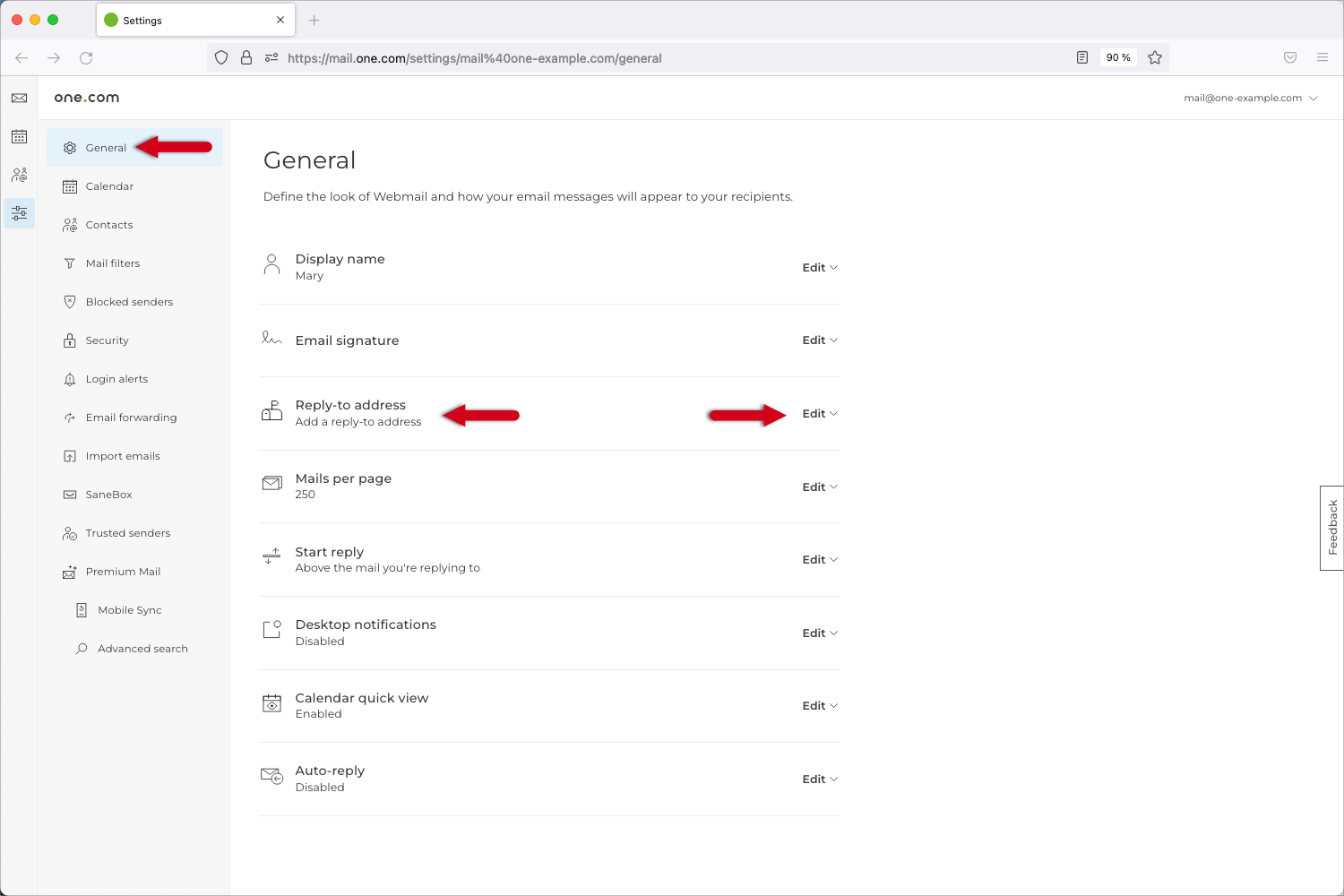Screen dimensions: 1344x896
Task: Click the browser URL address field
Action: (627, 58)
